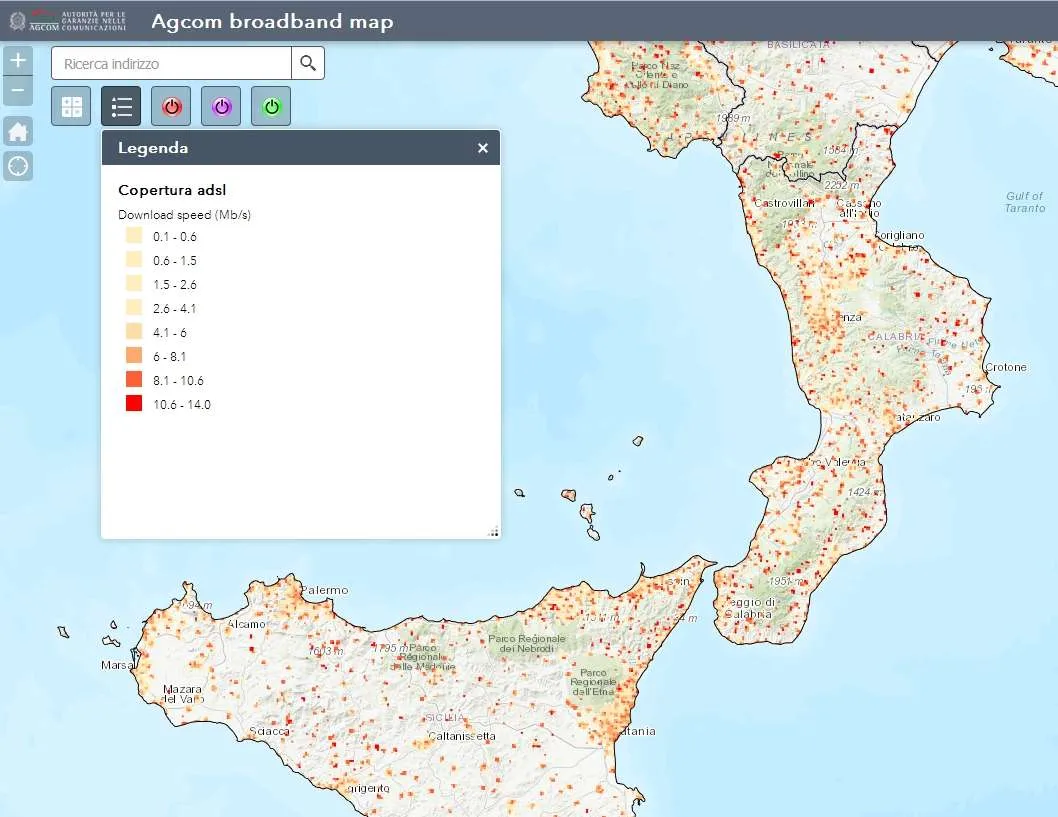Screen dimensions: 1058x817
Task: Click the Legenda panel resize handle
Action: pyautogui.click(x=494, y=532)
